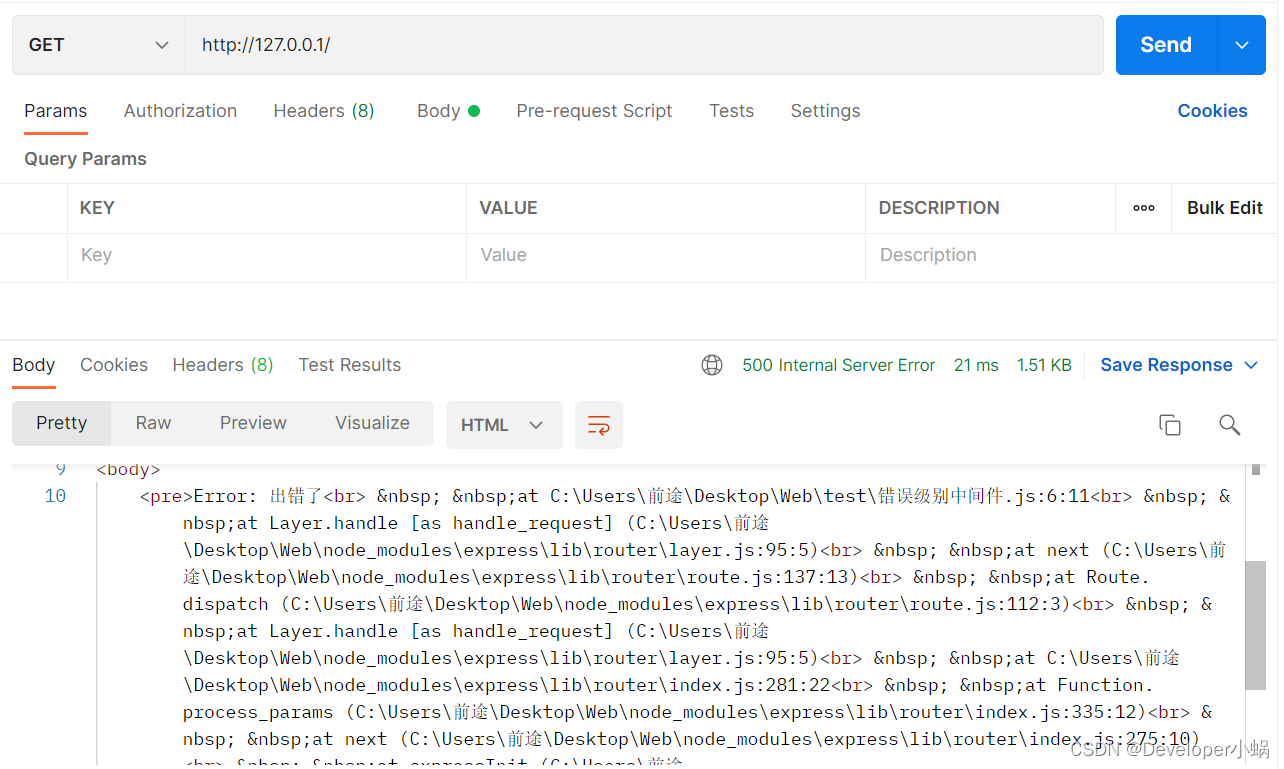Click the Description input cell
The image size is (1284, 769).
click(1070, 256)
